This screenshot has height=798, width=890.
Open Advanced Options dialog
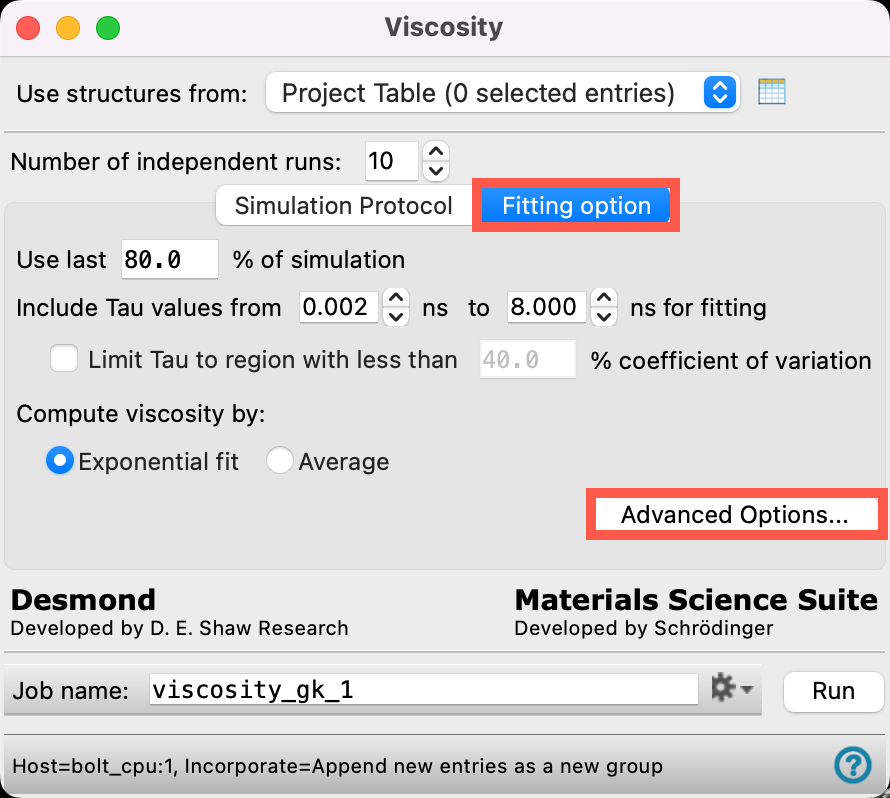pos(736,514)
